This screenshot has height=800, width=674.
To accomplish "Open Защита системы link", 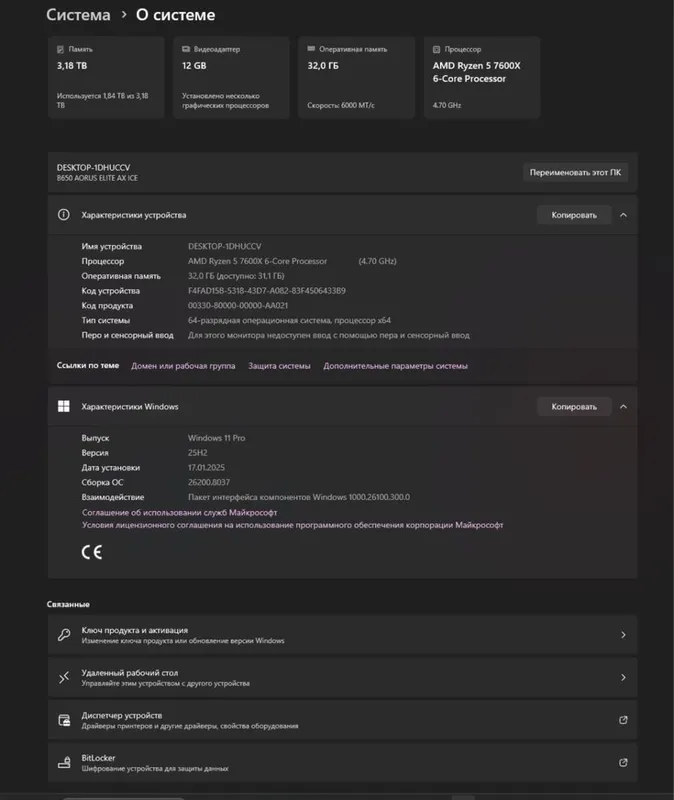I will (279, 366).
